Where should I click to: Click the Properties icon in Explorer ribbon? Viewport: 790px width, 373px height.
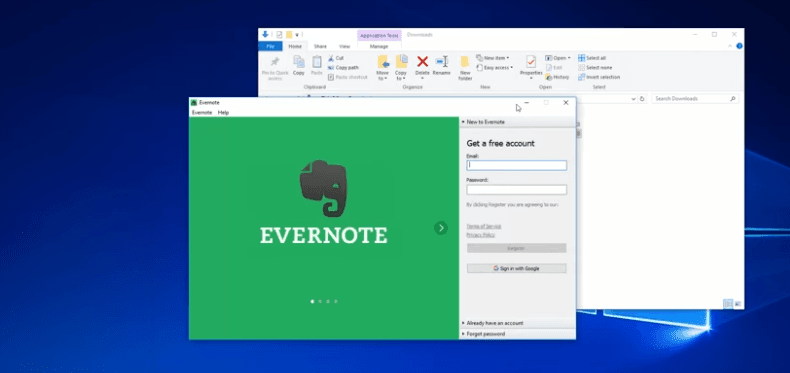pyautogui.click(x=531, y=62)
